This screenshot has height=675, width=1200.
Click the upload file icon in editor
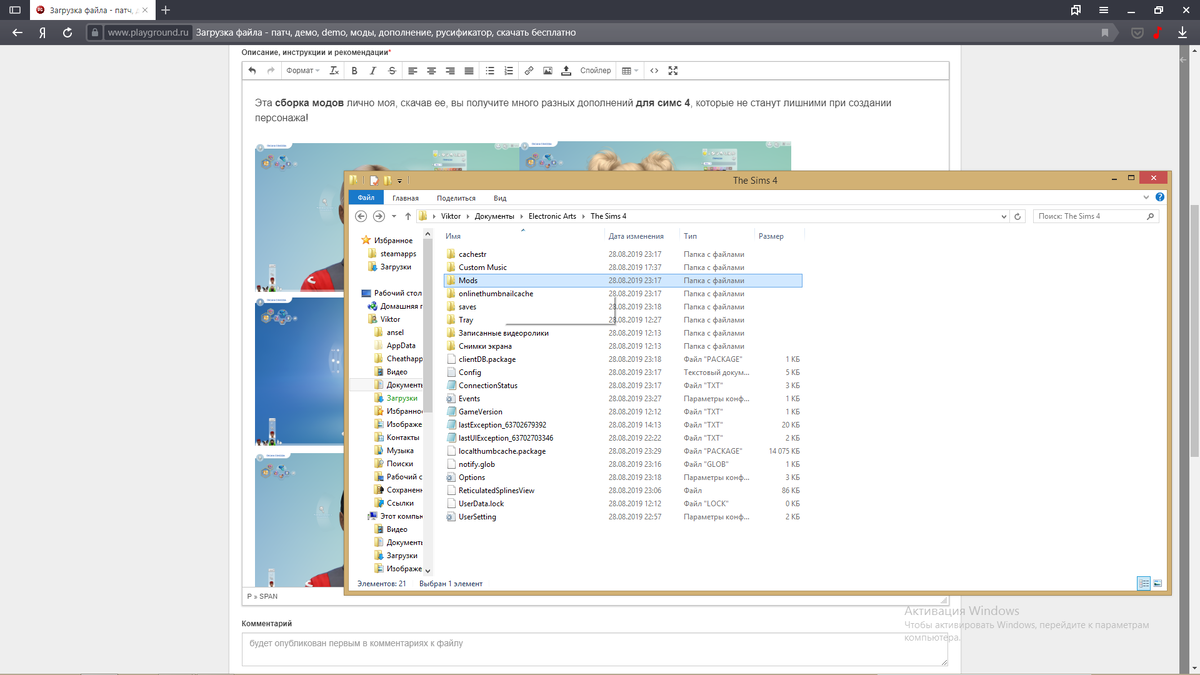click(566, 71)
